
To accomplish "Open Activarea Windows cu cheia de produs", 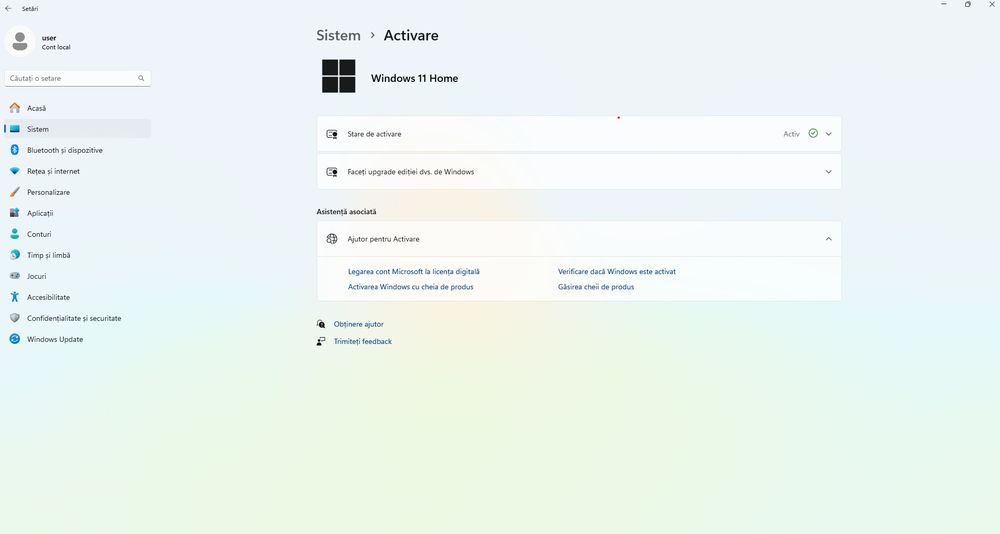I will pyautogui.click(x=411, y=287).
